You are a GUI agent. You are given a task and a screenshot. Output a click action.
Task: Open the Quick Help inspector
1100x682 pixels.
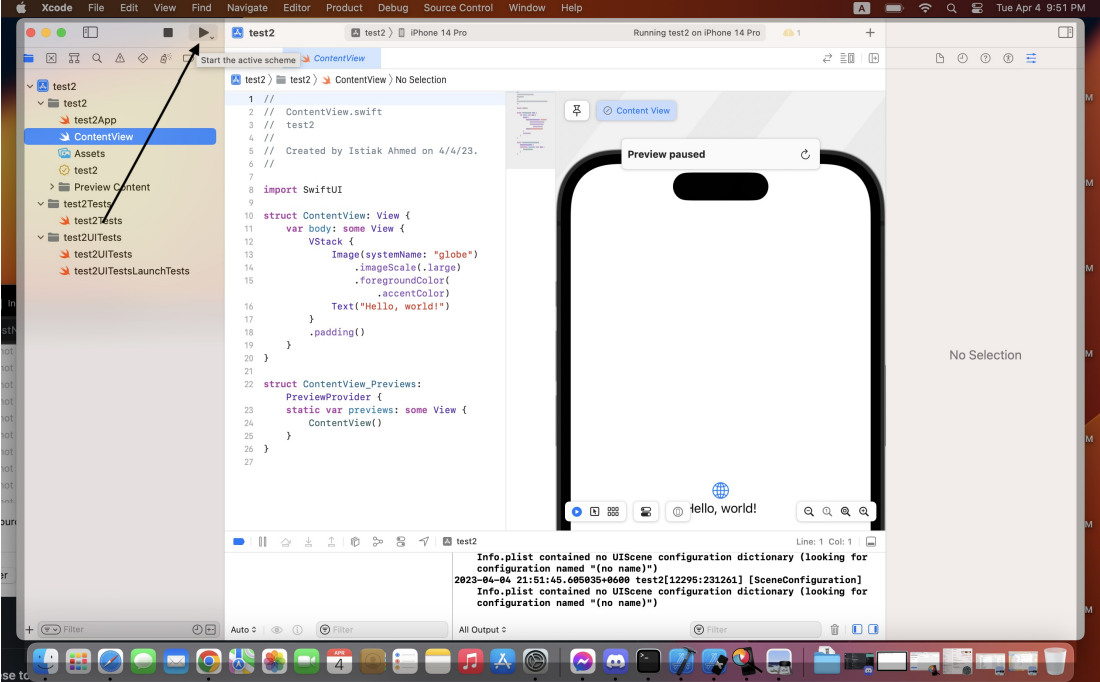(986, 58)
